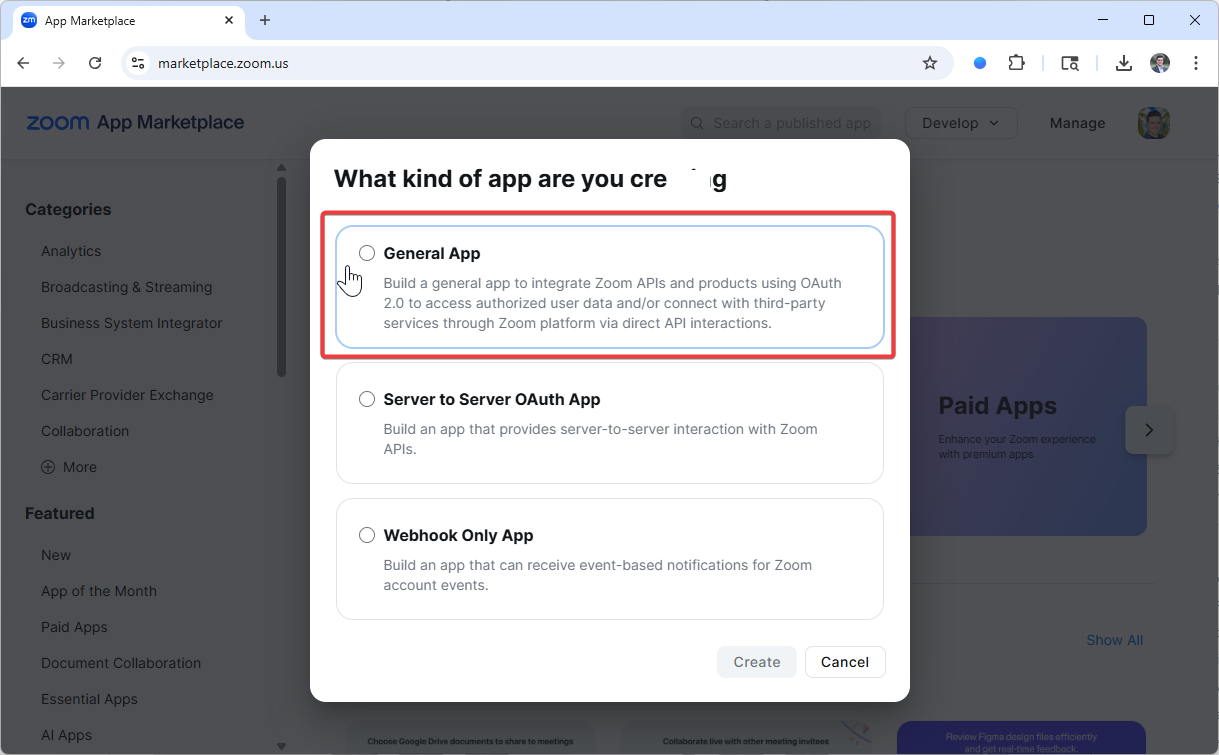Viewport: 1219px width, 755px height.
Task: Go forward in browser history
Action: click(x=59, y=63)
